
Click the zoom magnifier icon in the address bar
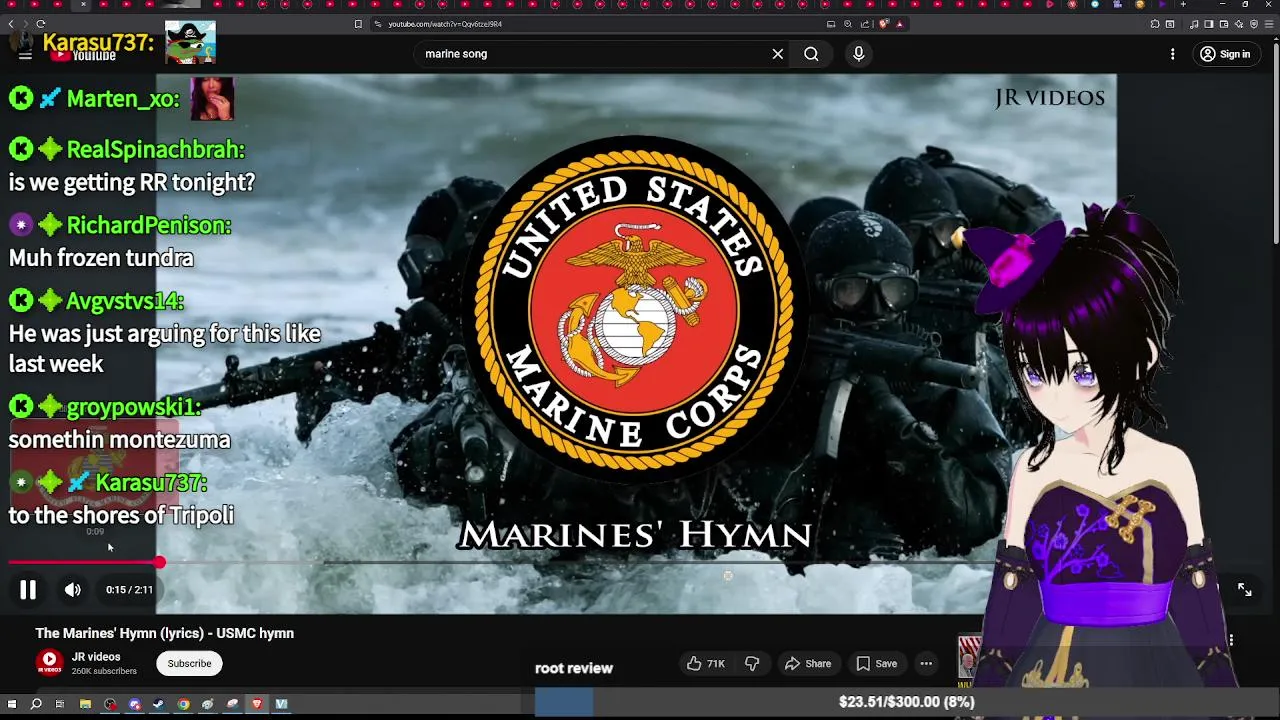[848, 24]
